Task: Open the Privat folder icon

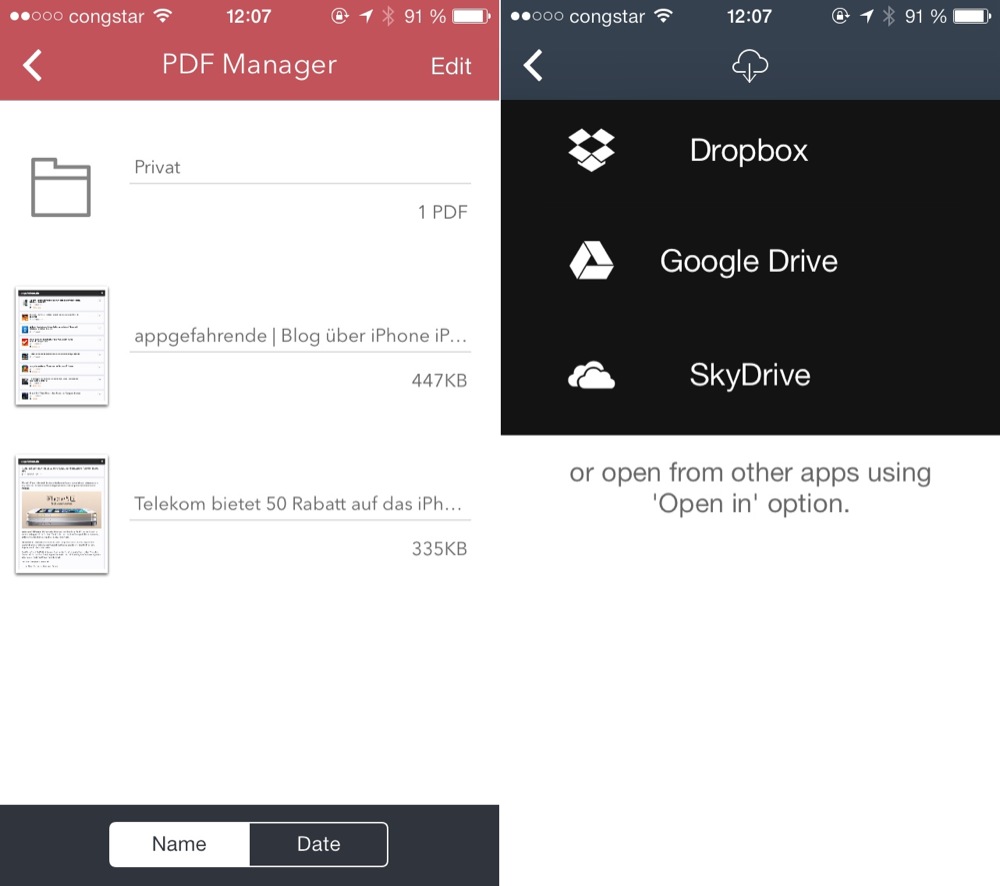Action: (x=61, y=187)
